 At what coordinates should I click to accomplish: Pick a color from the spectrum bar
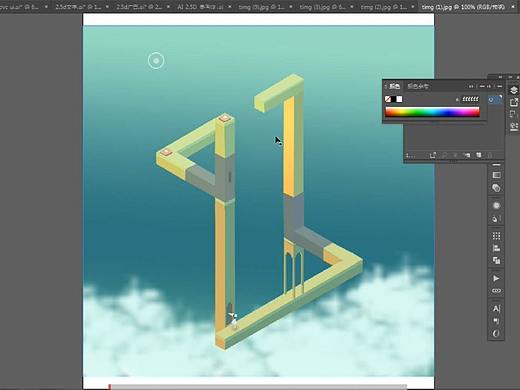point(432,112)
